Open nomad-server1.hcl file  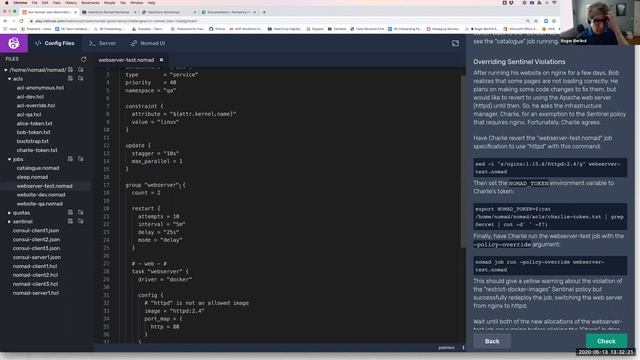point(36,293)
